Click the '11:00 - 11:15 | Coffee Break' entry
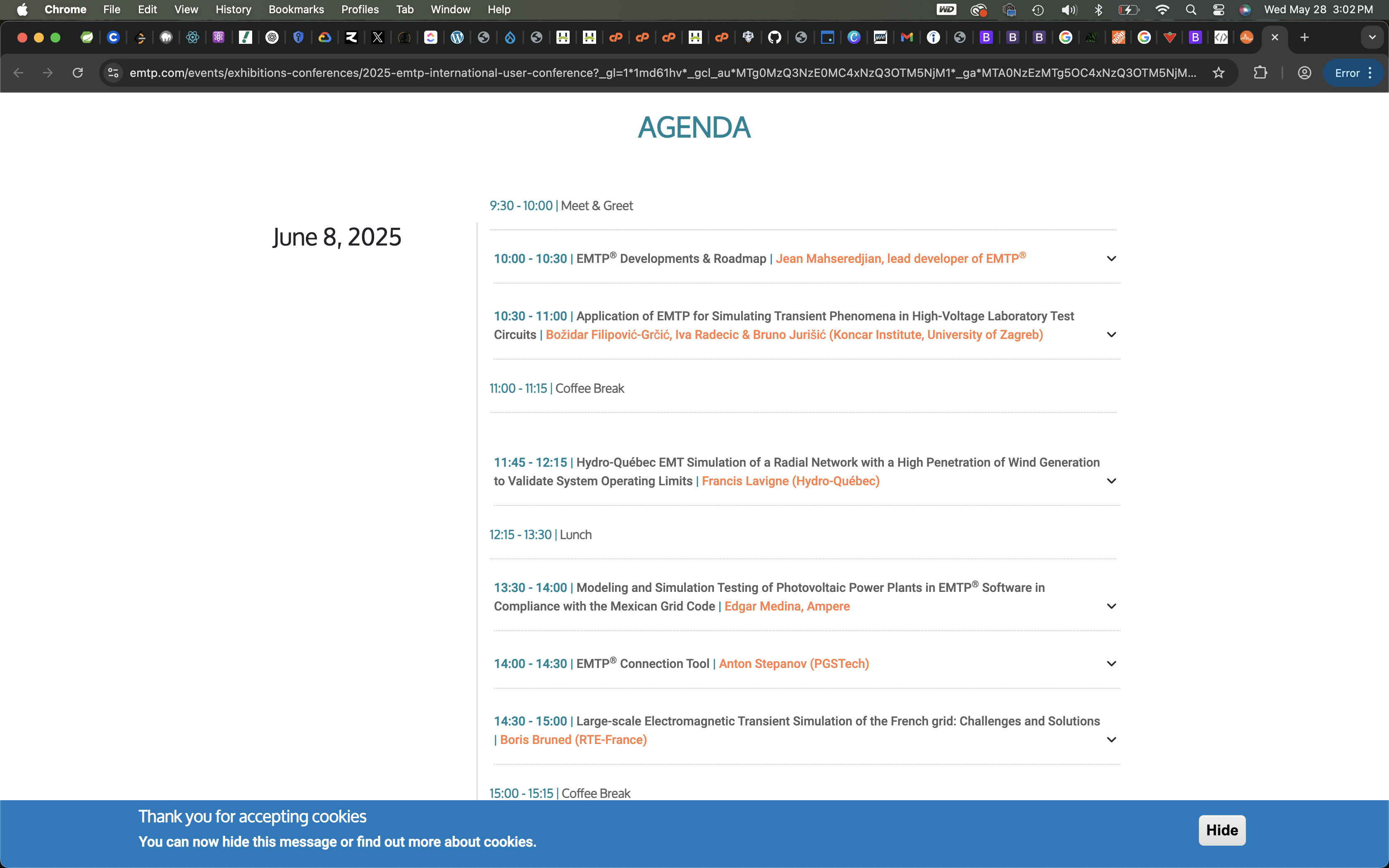This screenshot has height=868, width=1389. click(557, 388)
